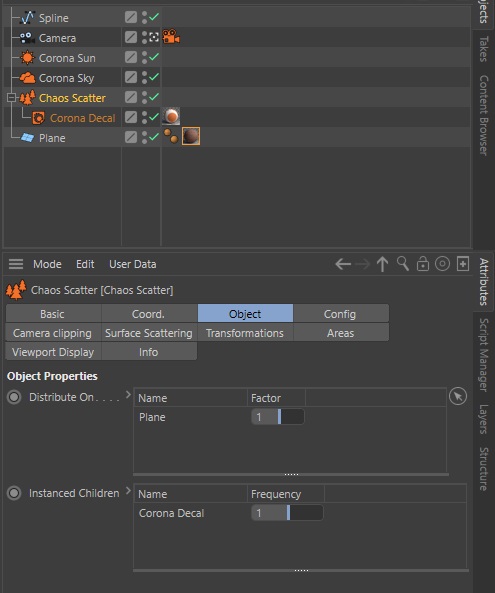Toggle the Plane object's green checkmark

154,137
